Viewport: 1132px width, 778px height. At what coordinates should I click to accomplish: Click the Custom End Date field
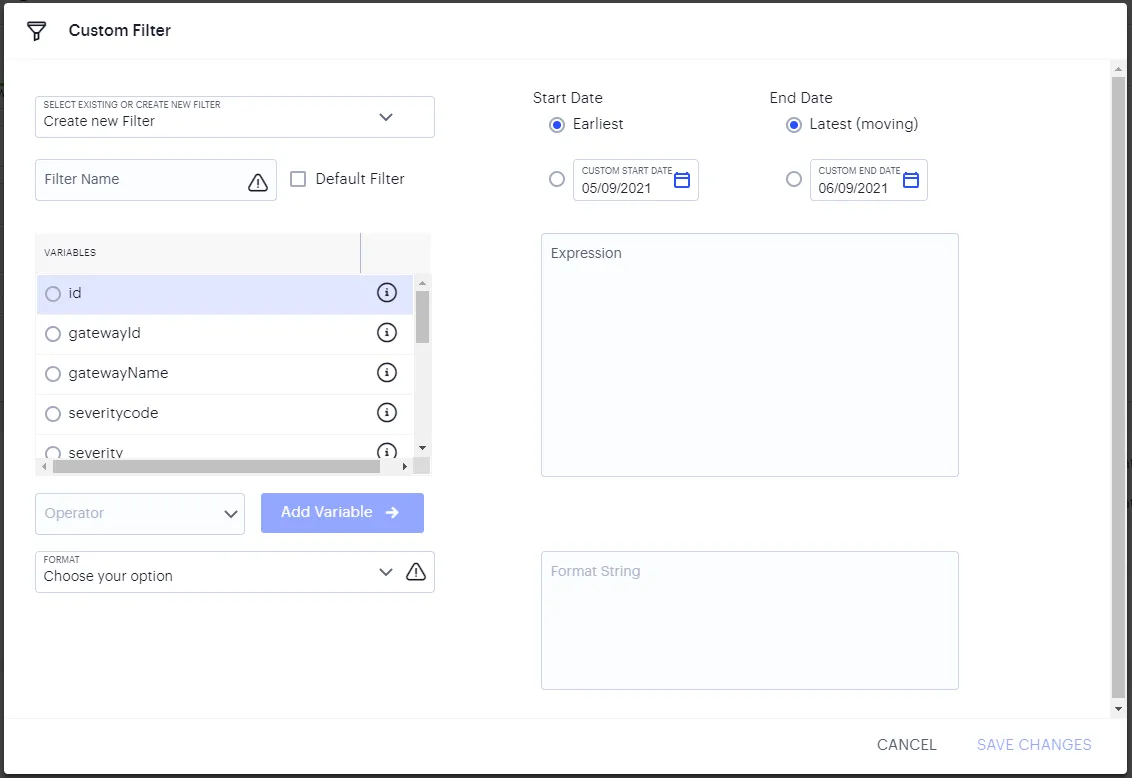click(868, 180)
